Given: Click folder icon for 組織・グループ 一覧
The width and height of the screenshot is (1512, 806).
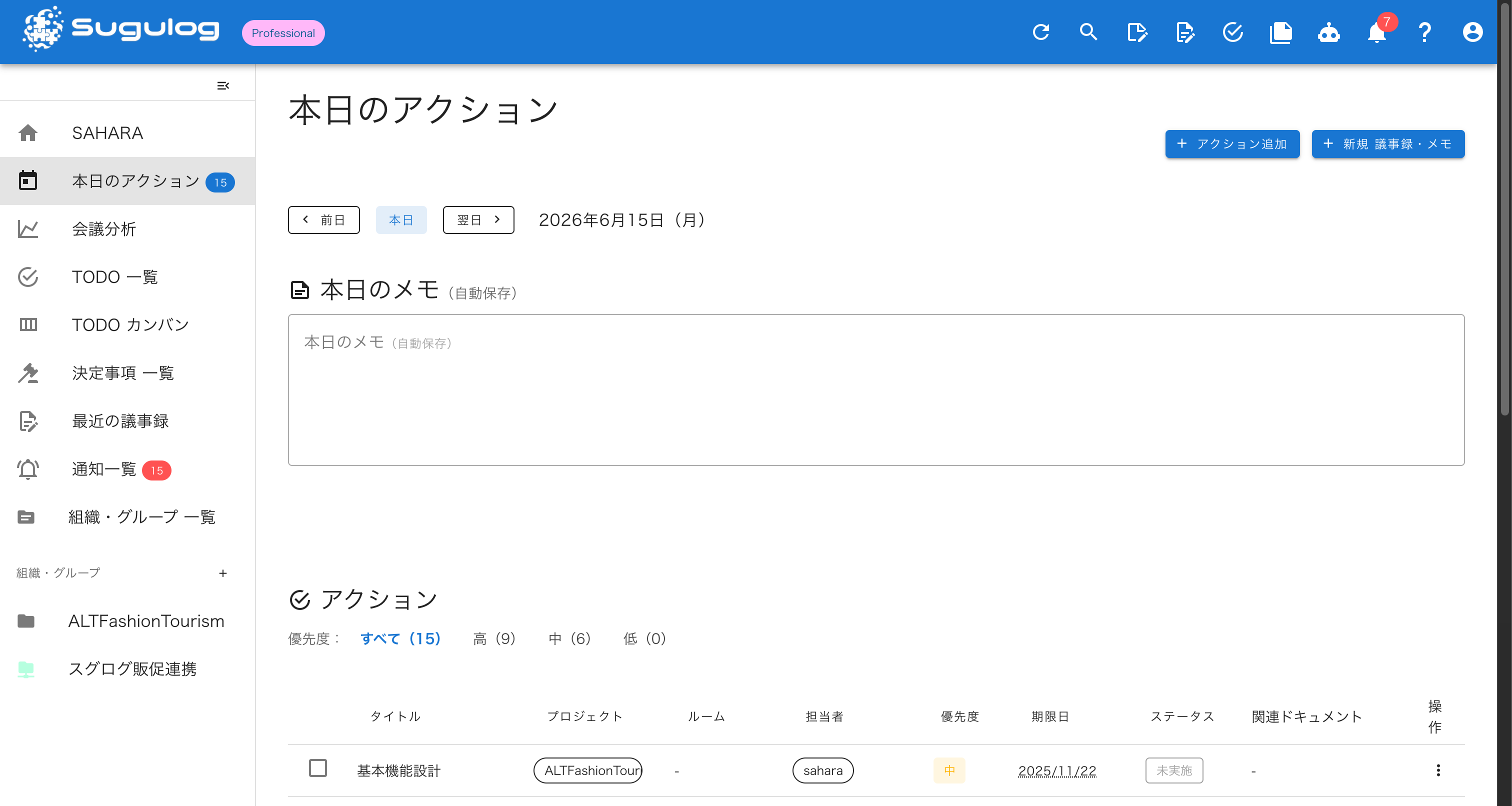Looking at the screenshot, I should 26,517.
